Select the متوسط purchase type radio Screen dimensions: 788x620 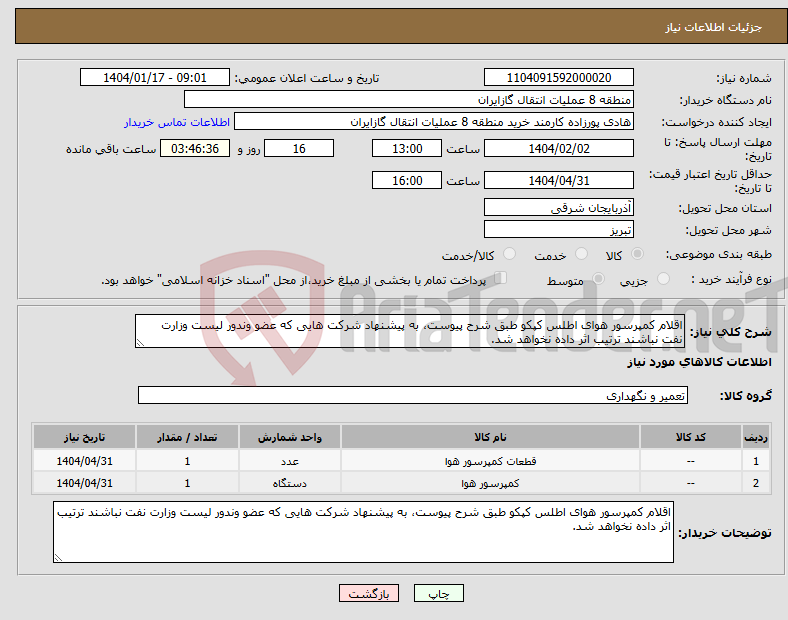pos(598,279)
